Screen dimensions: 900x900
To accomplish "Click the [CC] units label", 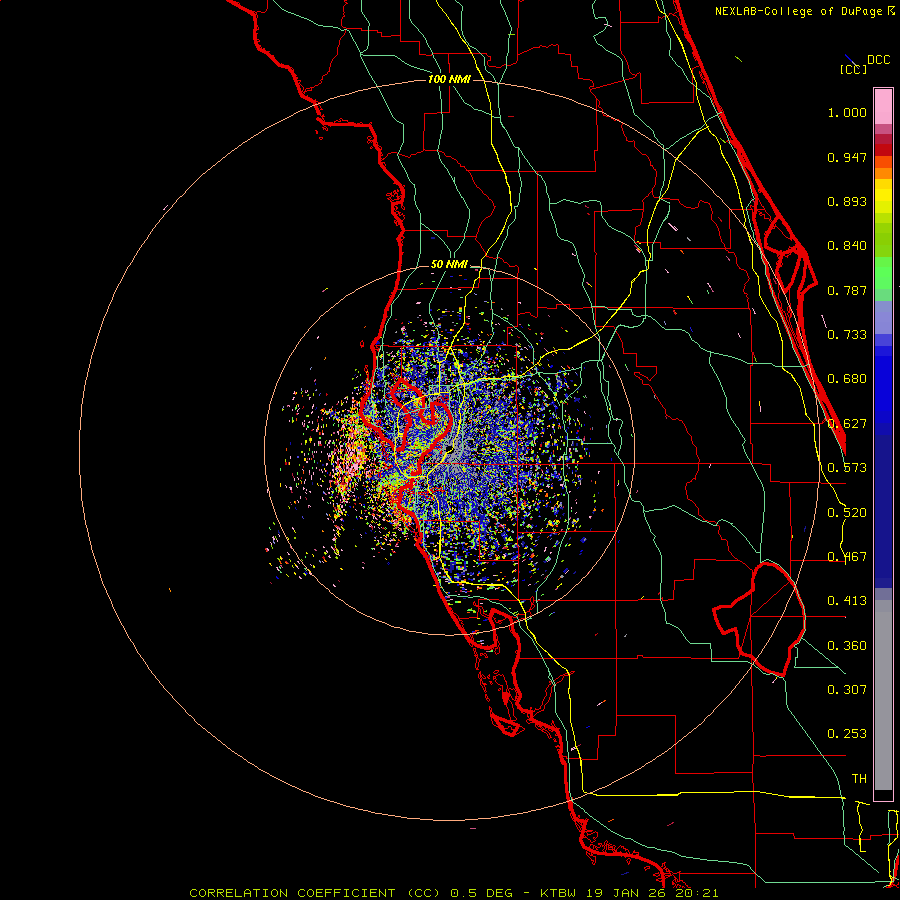I will [x=854, y=69].
